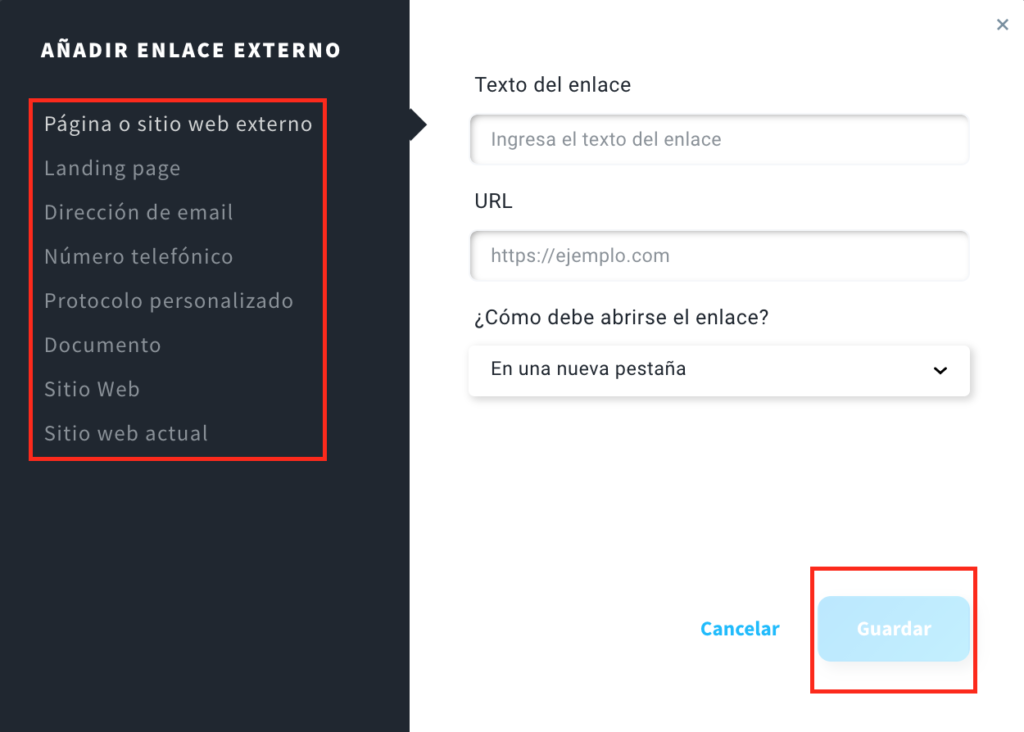
Task: Click the URL input with https://ejemplo.com placeholder
Action: [719, 255]
